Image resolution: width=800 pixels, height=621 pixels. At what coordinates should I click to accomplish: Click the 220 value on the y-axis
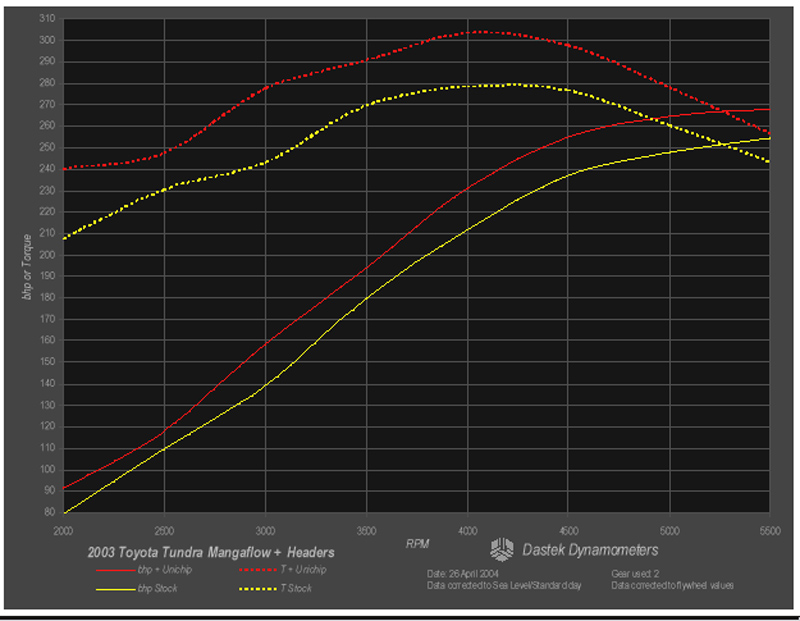(47, 212)
